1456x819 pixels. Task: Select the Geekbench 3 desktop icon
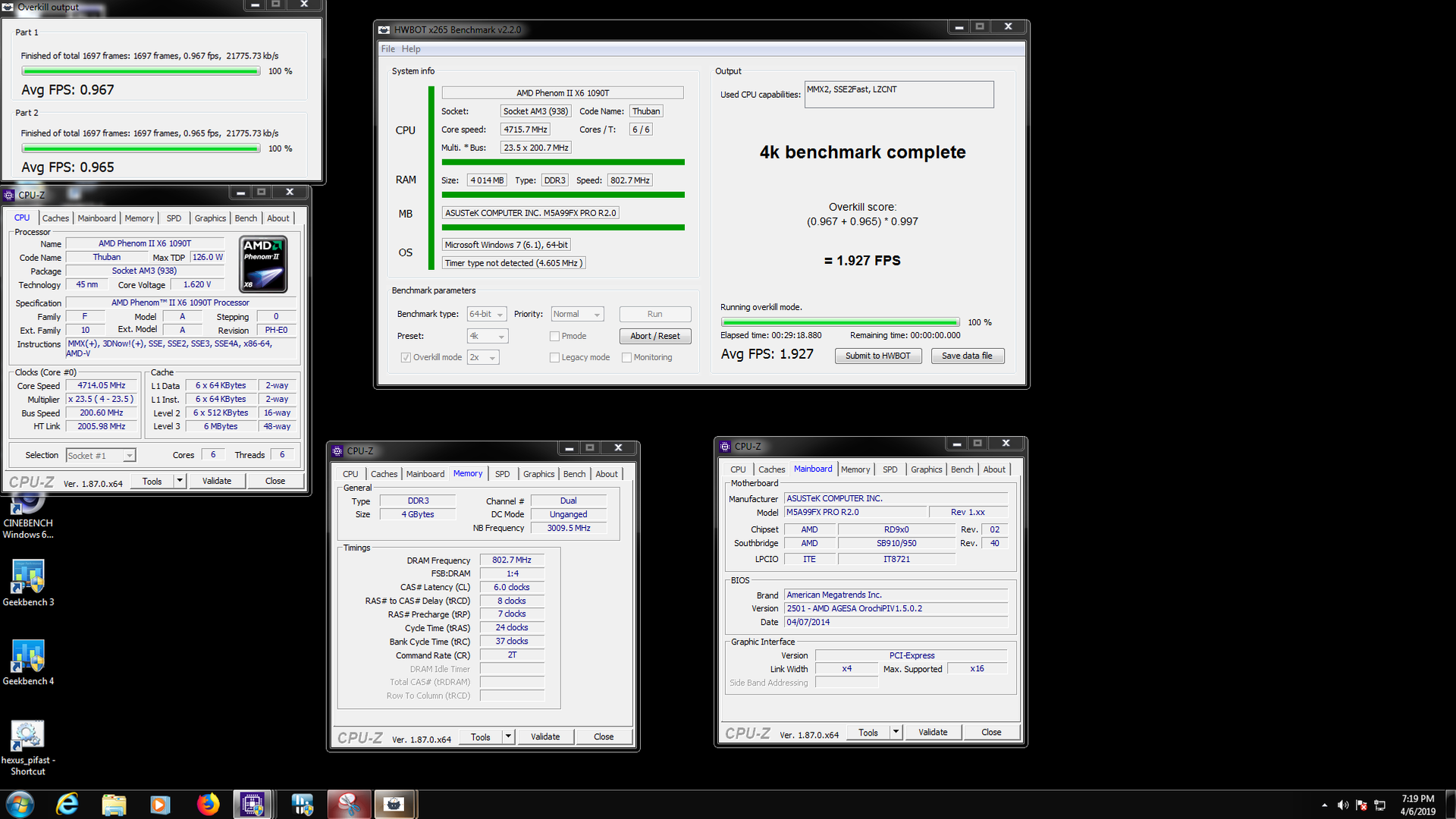point(28,582)
